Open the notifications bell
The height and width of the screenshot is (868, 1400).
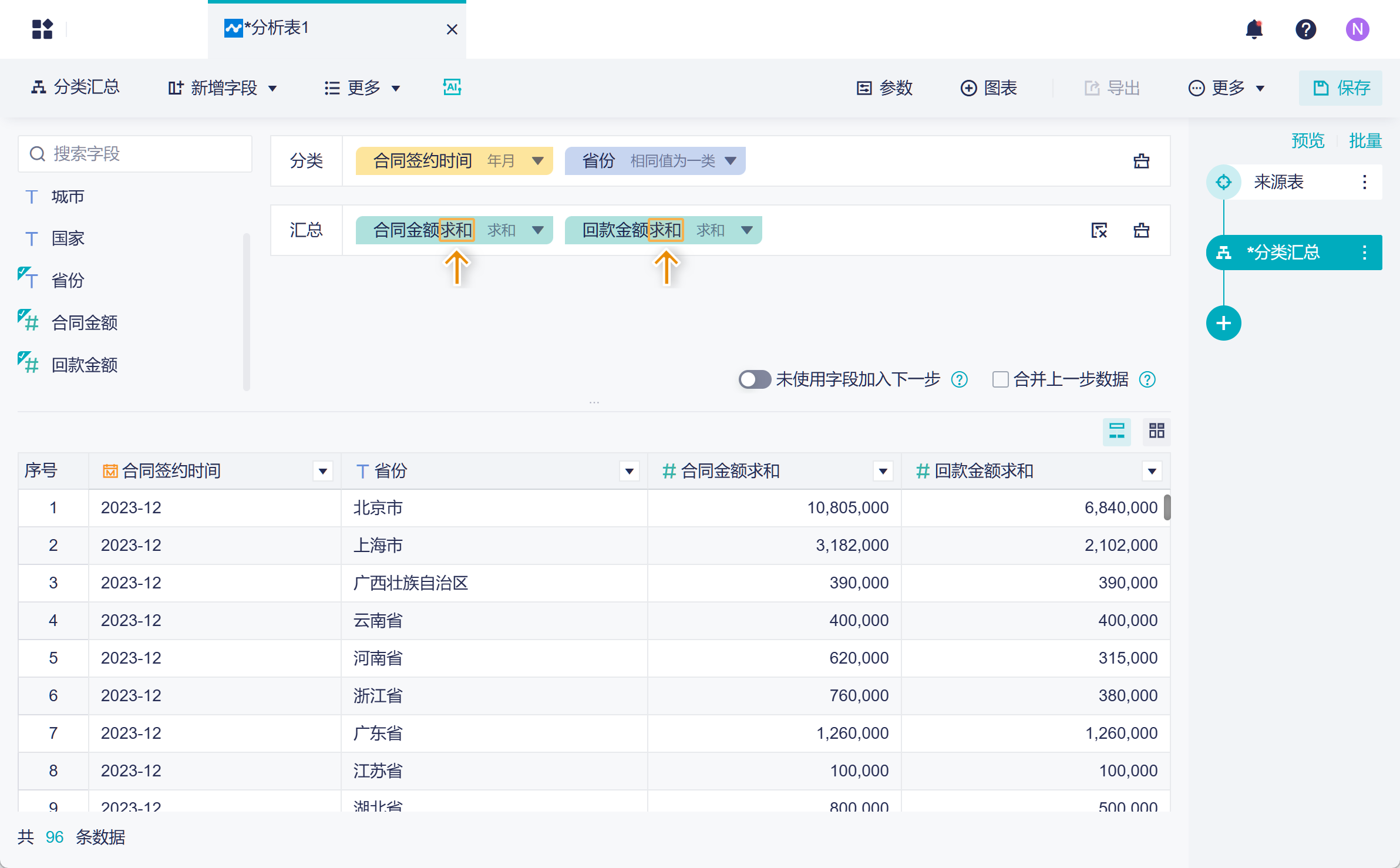pyautogui.click(x=1254, y=29)
